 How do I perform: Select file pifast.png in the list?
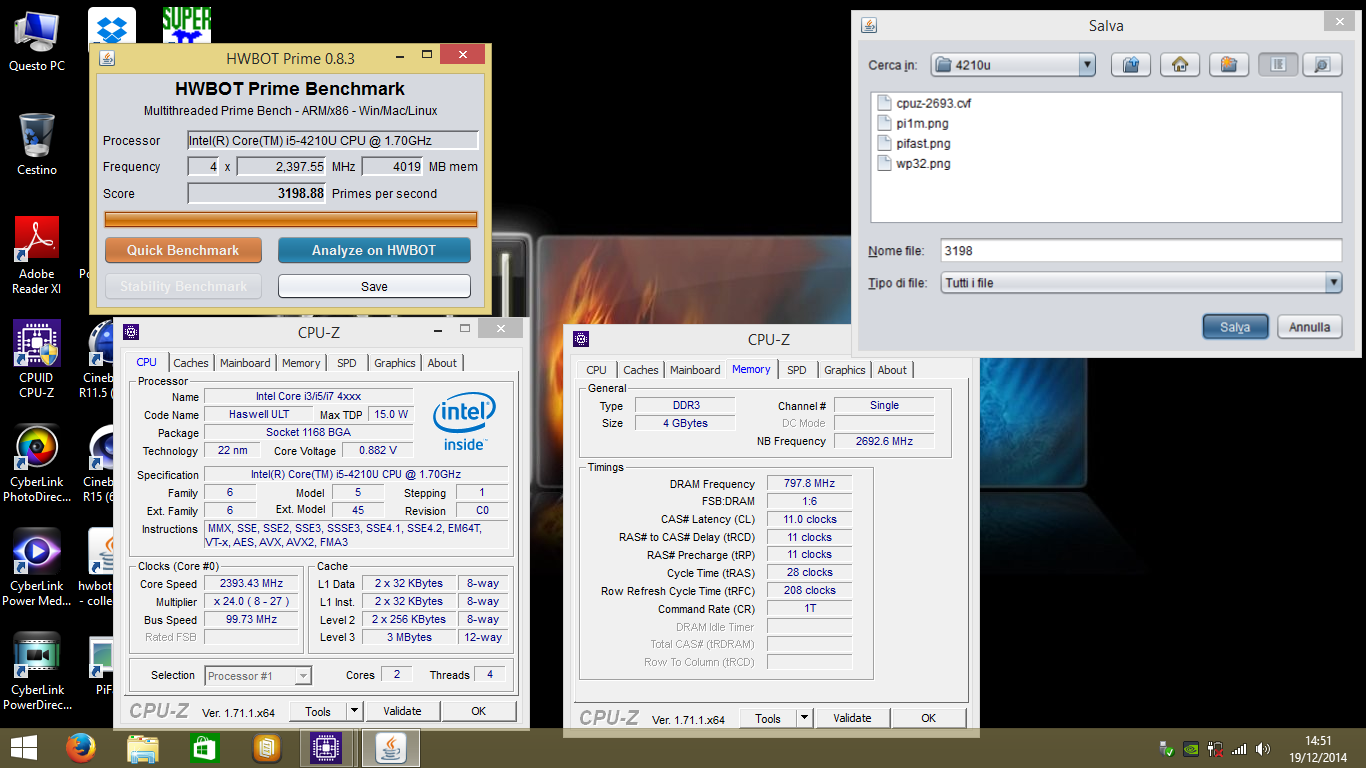coord(923,143)
